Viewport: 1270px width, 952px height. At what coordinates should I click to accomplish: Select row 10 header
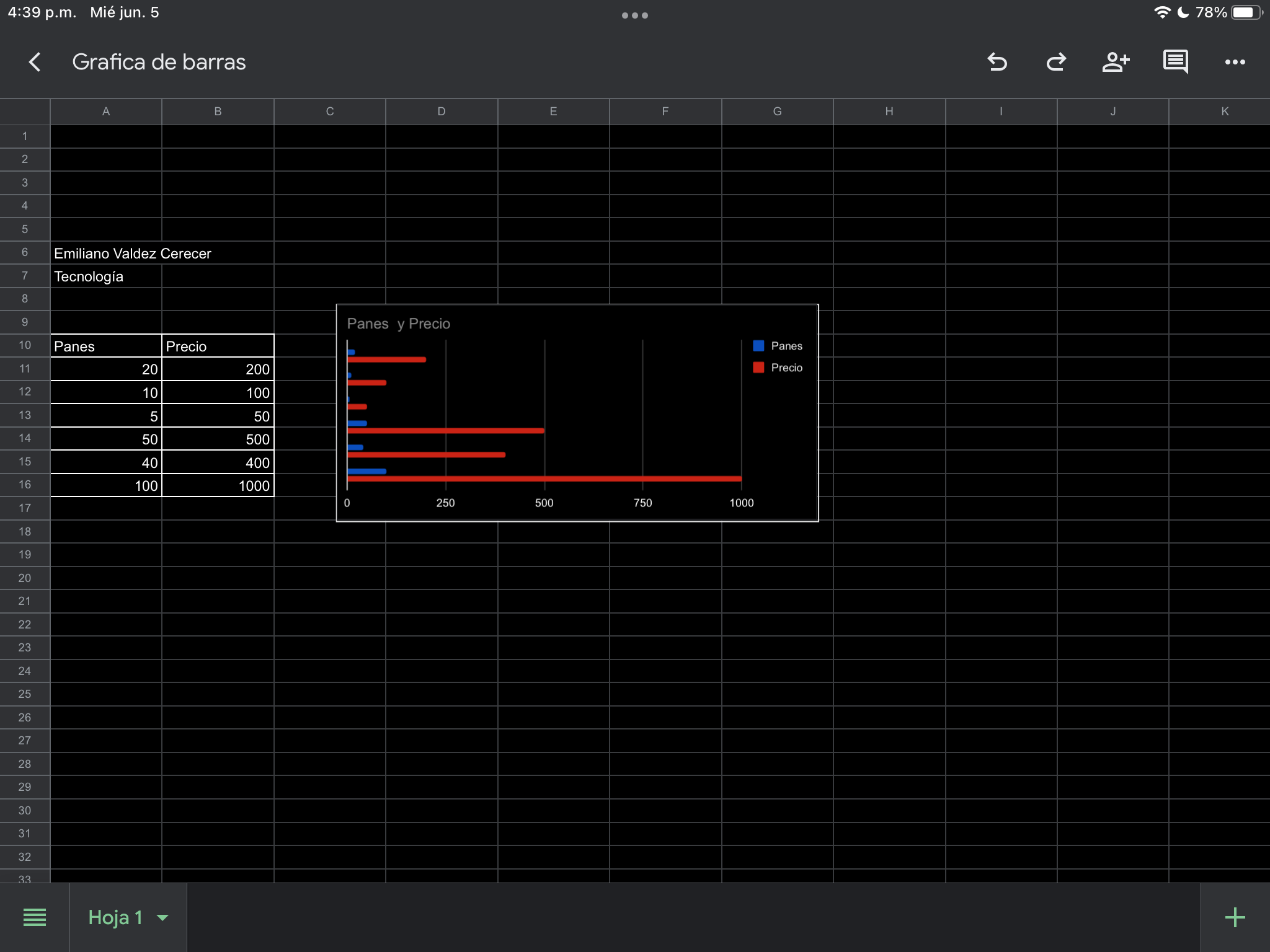coord(25,345)
